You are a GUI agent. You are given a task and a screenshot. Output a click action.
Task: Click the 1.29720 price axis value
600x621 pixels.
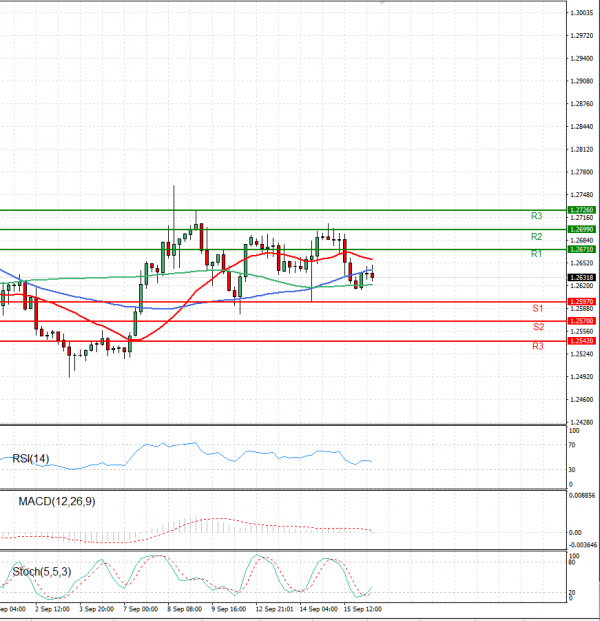(581, 36)
